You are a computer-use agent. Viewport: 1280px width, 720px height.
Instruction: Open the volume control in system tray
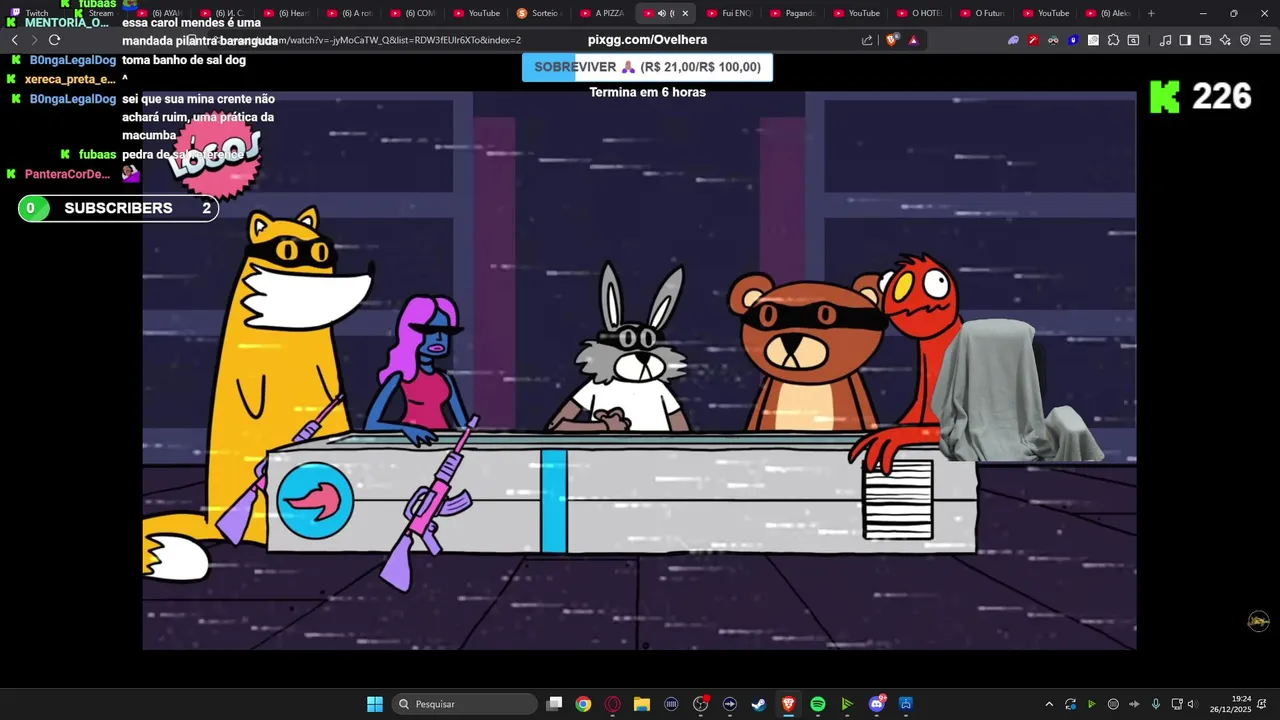tap(1192, 704)
